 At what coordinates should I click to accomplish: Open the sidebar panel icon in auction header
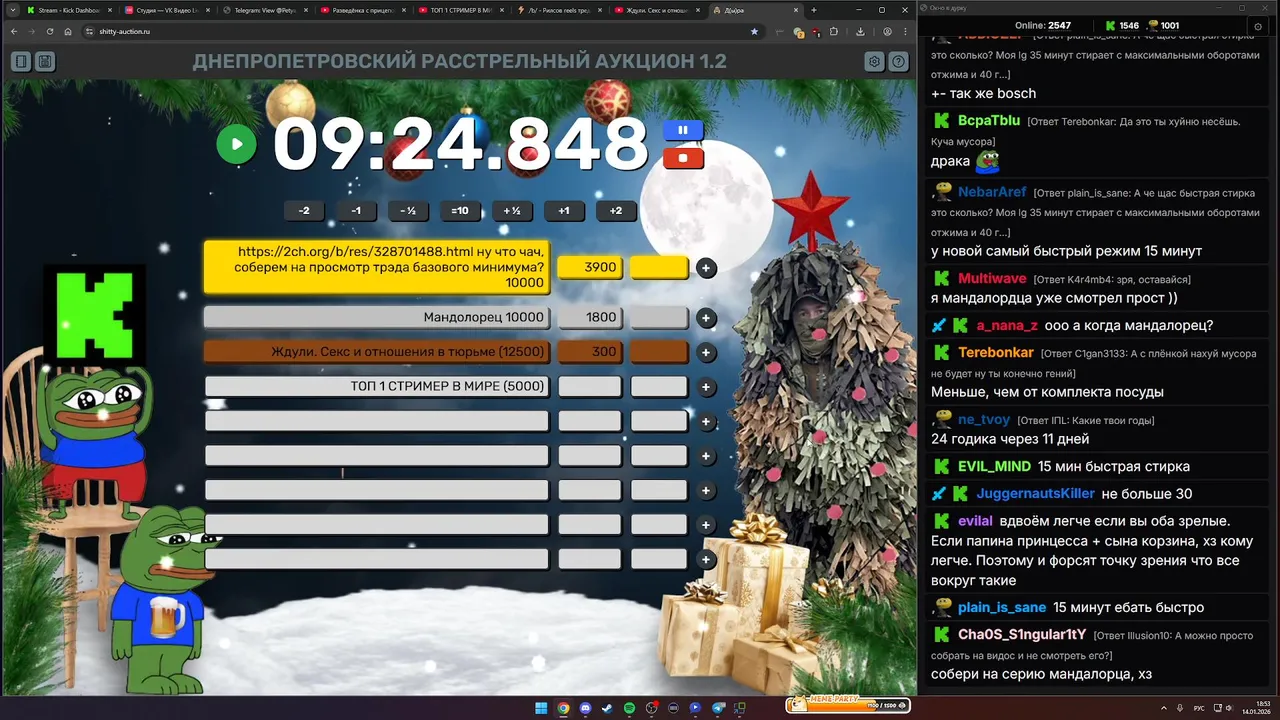pos(21,61)
